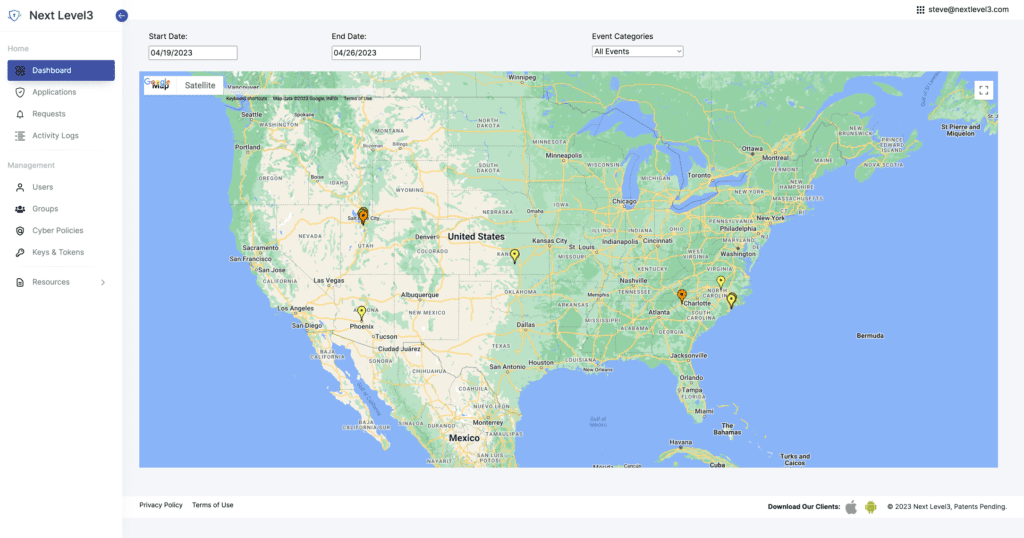
Task: Open Applications in the sidebar
Action: [x=54, y=92]
